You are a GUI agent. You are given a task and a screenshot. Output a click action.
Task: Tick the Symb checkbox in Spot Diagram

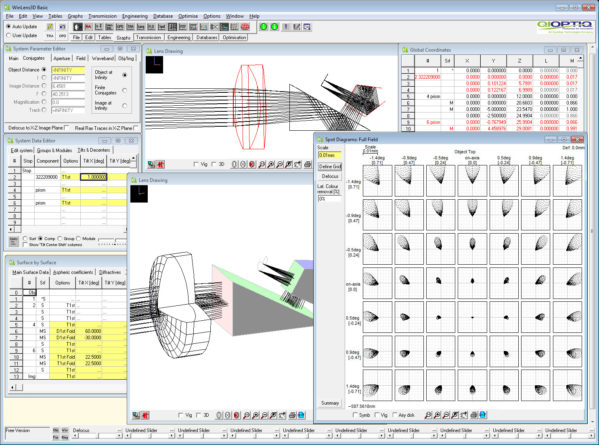[x=355, y=415]
